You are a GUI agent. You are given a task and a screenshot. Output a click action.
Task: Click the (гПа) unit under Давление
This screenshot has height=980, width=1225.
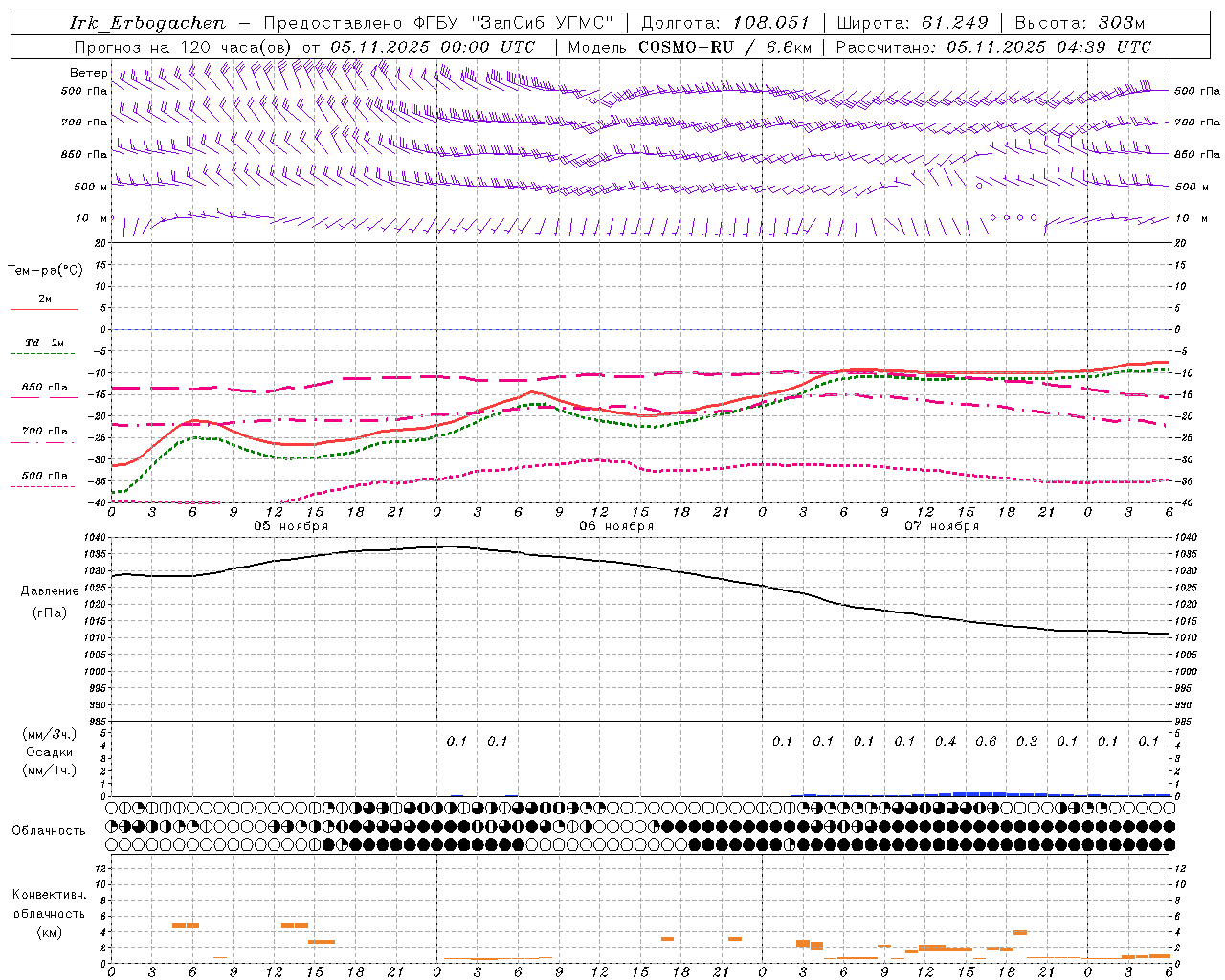(50, 613)
